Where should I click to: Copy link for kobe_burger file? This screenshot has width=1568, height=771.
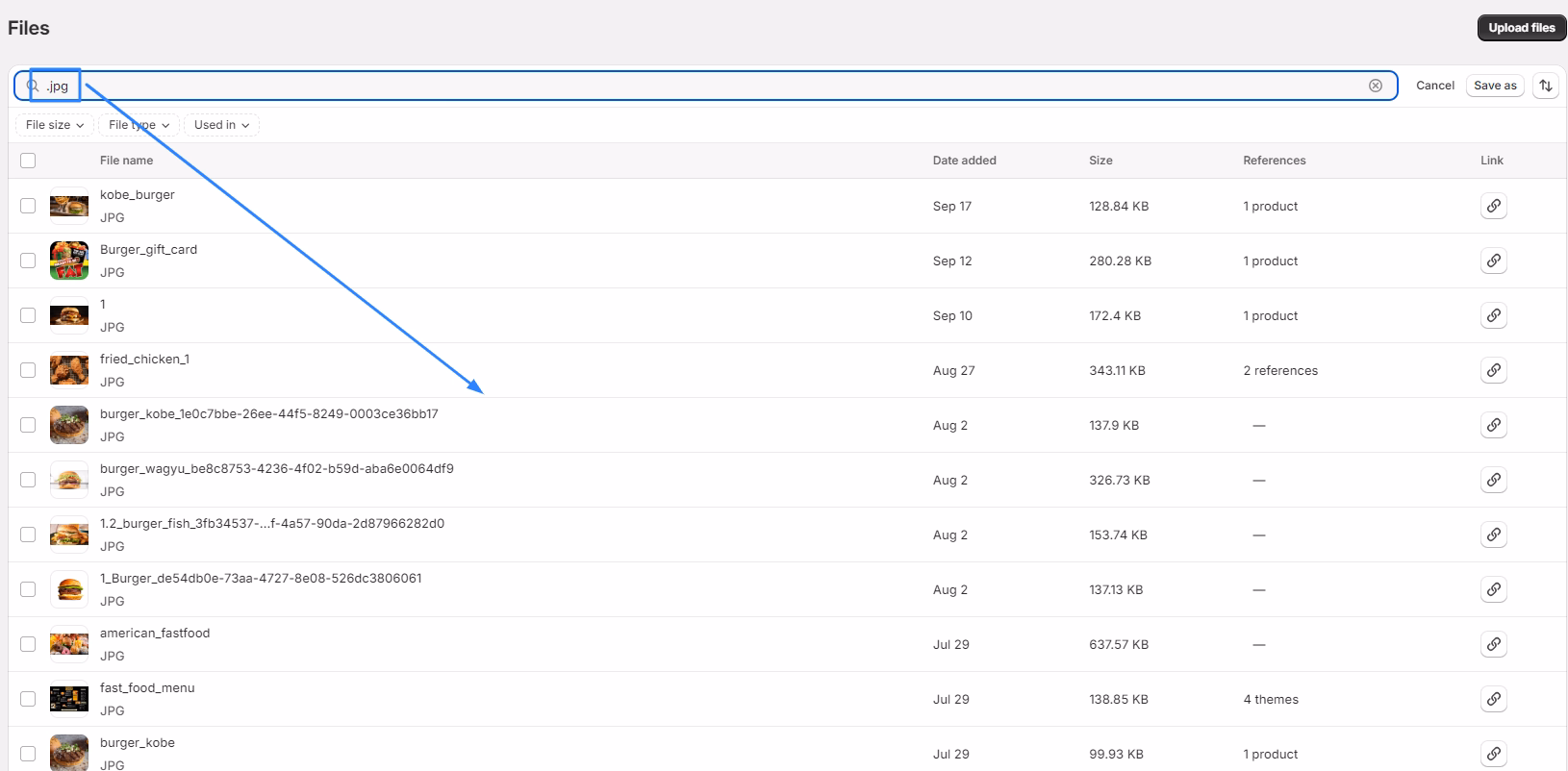(x=1493, y=206)
